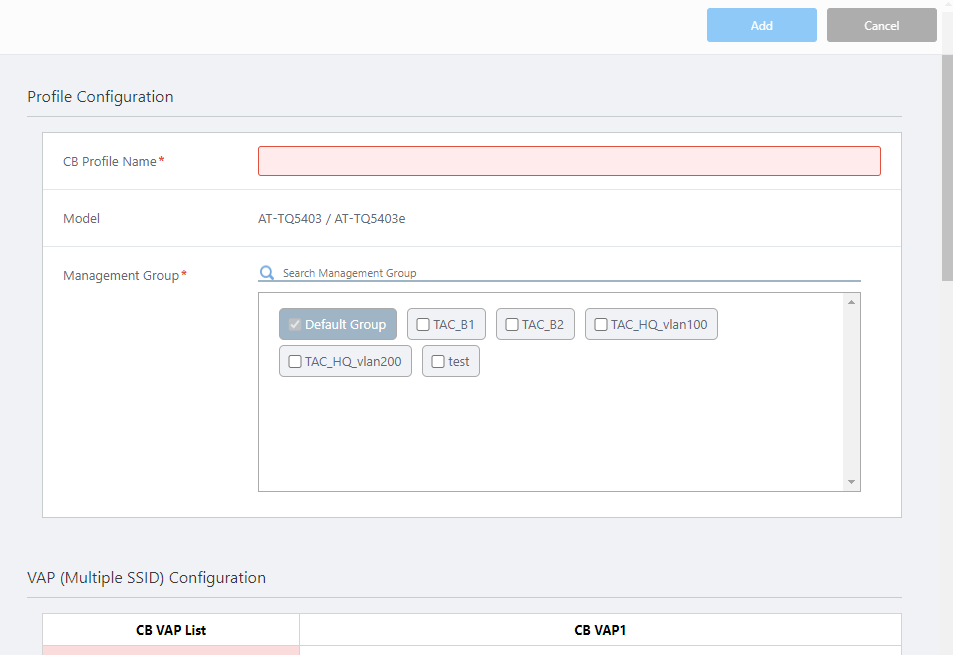This screenshot has width=953, height=655.
Task: Focus the CB Profile Name input field
Action: 569,161
